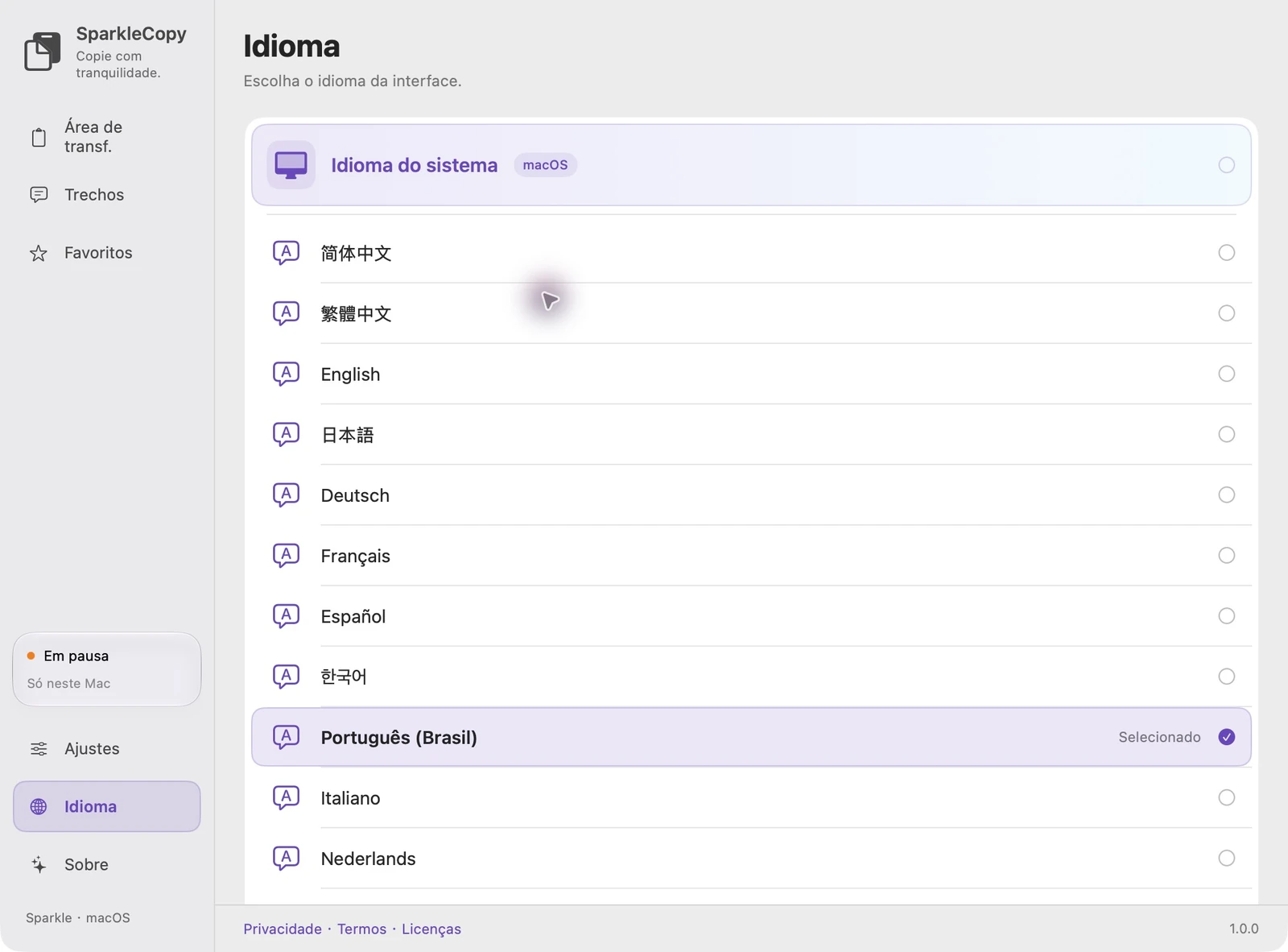Click the clipboard icon beside Área de transf.

click(x=39, y=137)
